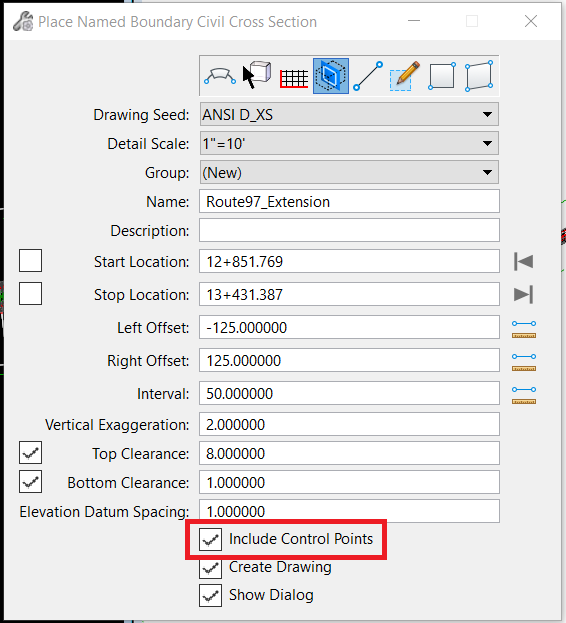This screenshot has width=566, height=623.
Task: Select the 3D box pointer tool icon
Action: 257,74
